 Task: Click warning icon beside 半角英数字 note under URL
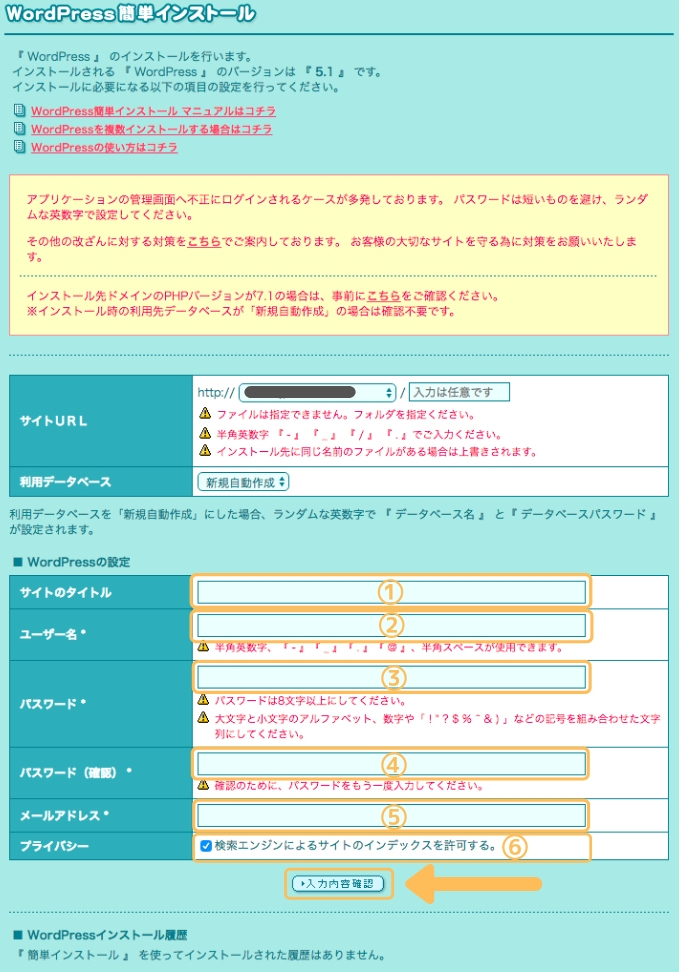tap(205, 433)
